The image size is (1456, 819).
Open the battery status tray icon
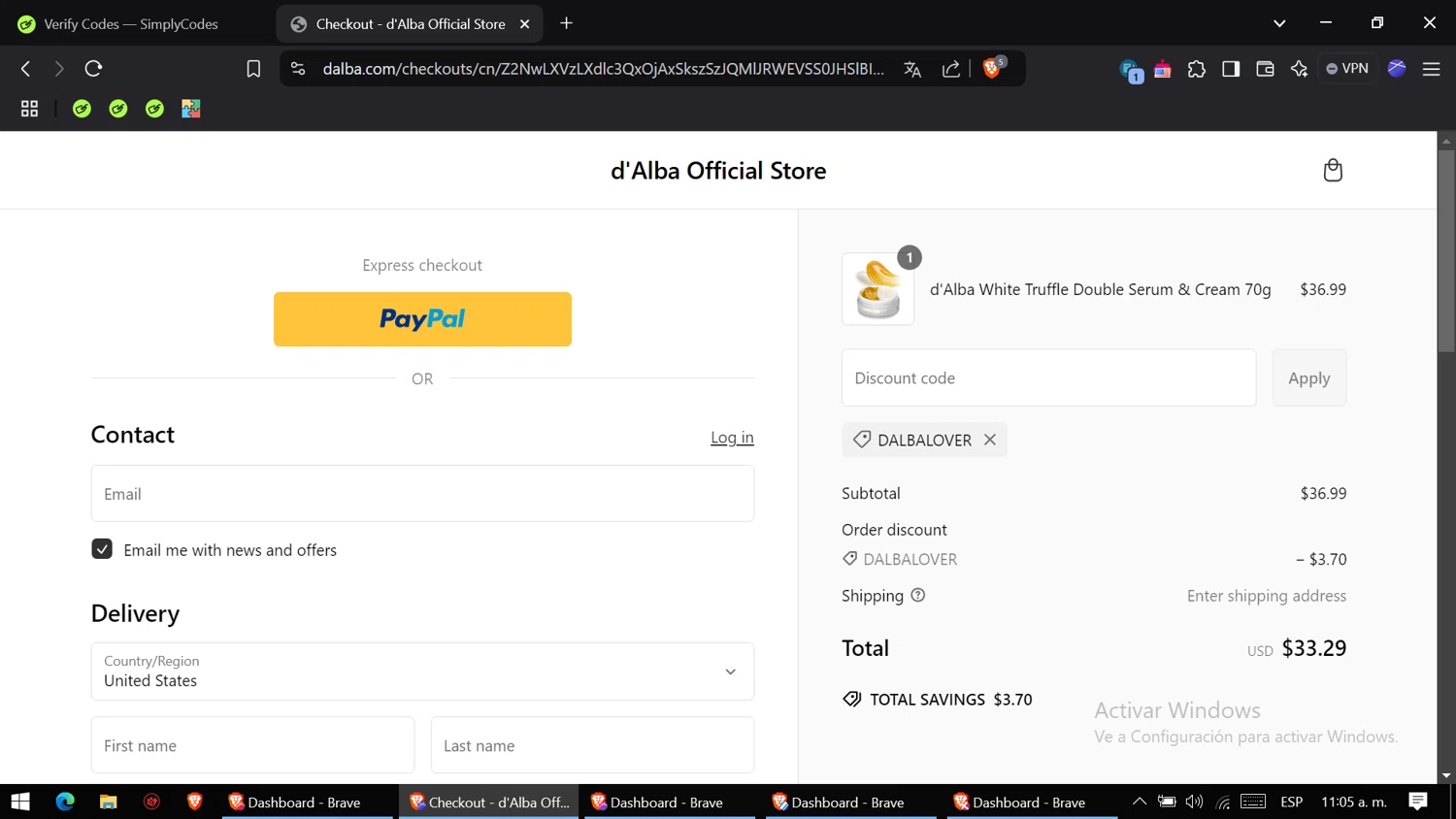1167,802
